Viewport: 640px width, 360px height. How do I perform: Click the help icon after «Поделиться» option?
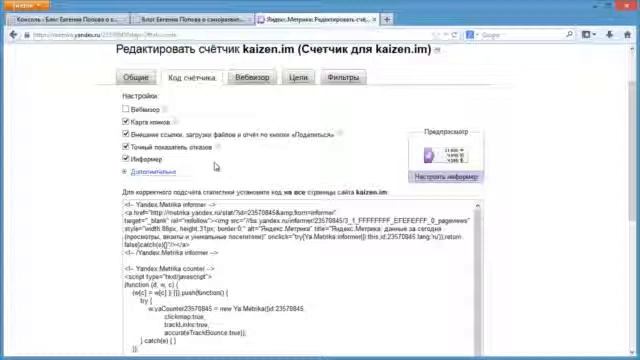(340, 133)
